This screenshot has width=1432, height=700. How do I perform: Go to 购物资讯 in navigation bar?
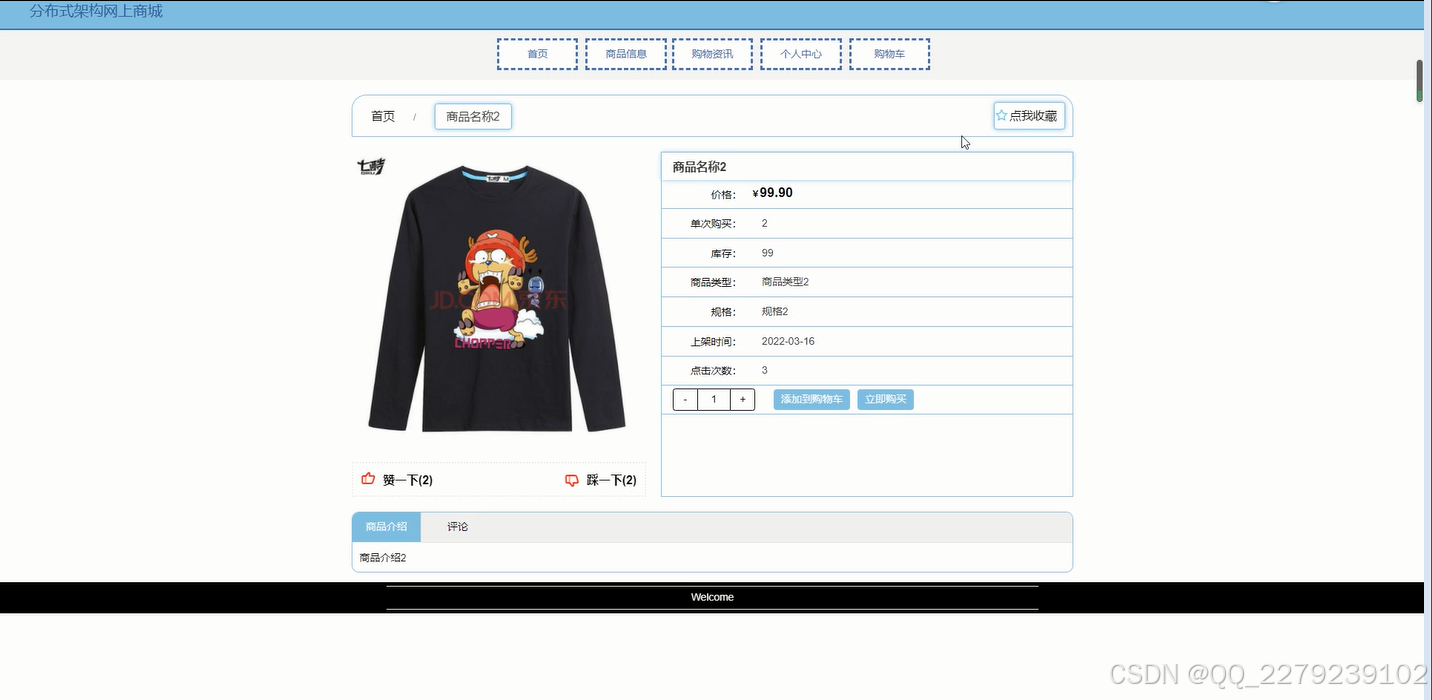(x=712, y=54)
